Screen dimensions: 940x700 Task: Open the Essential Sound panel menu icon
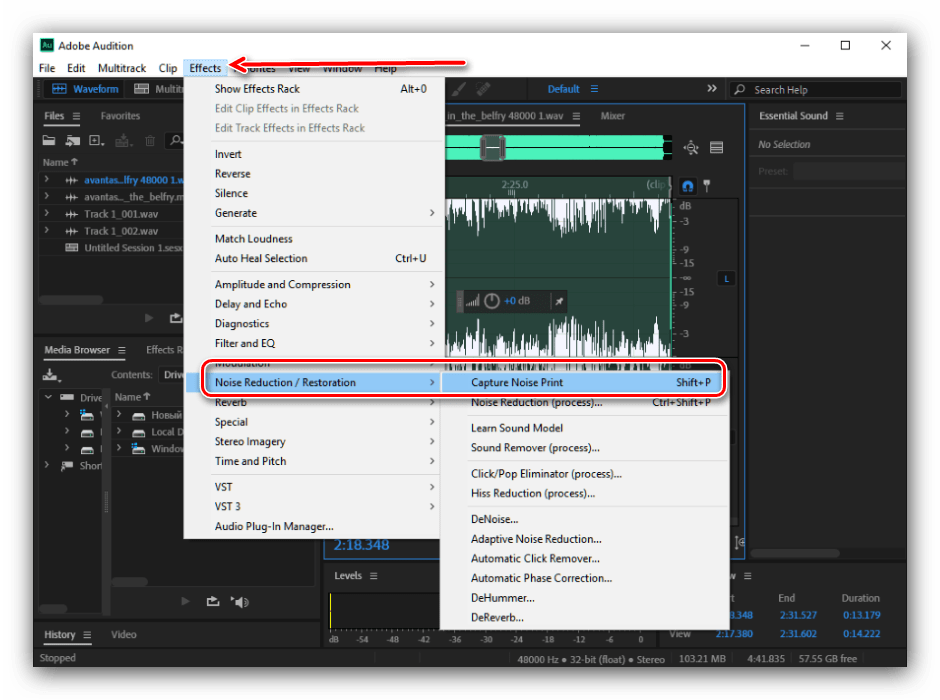pos(840,116)
